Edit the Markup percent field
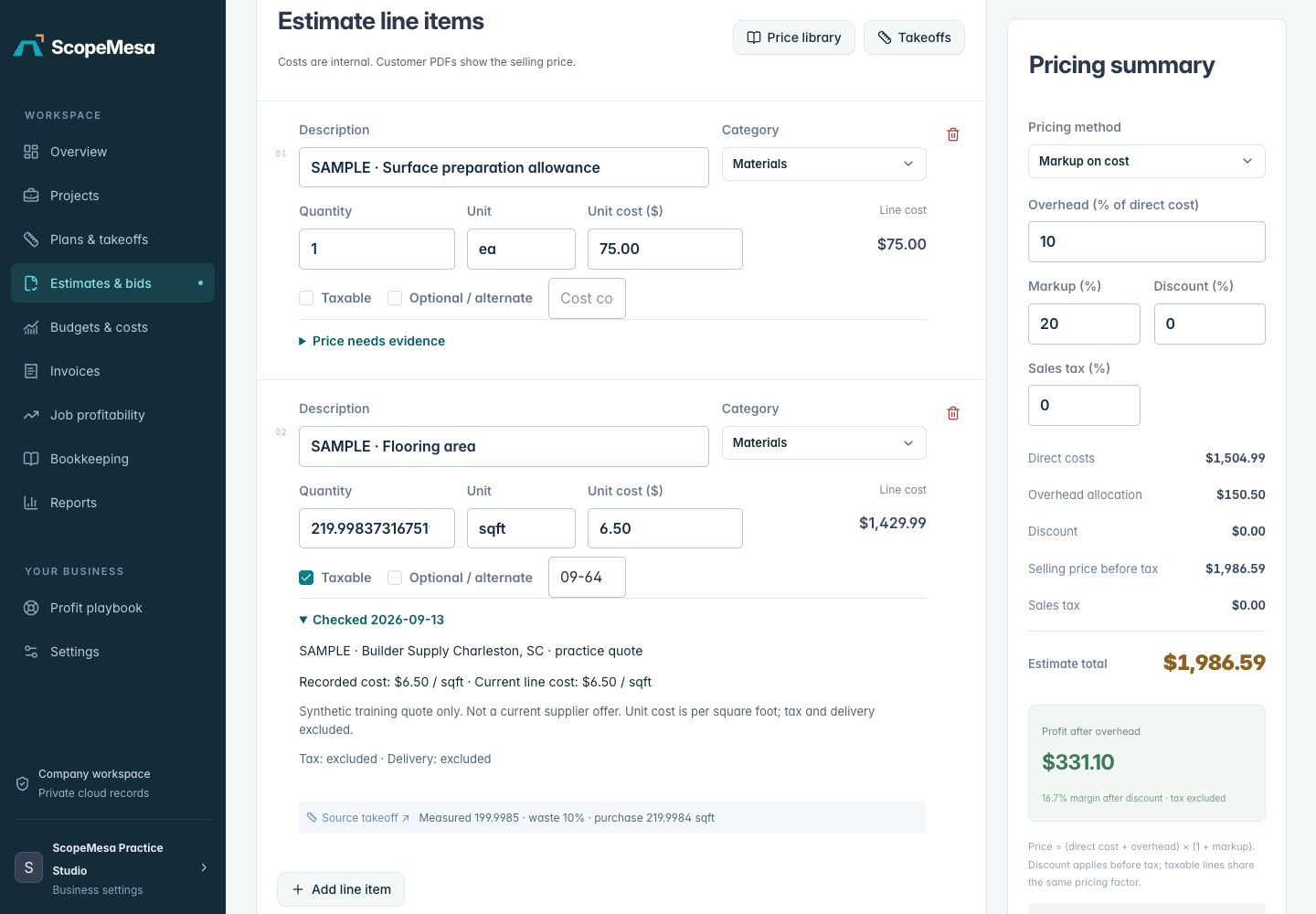Screen dimensions: 1316x914 click(x=1084, y=324)
